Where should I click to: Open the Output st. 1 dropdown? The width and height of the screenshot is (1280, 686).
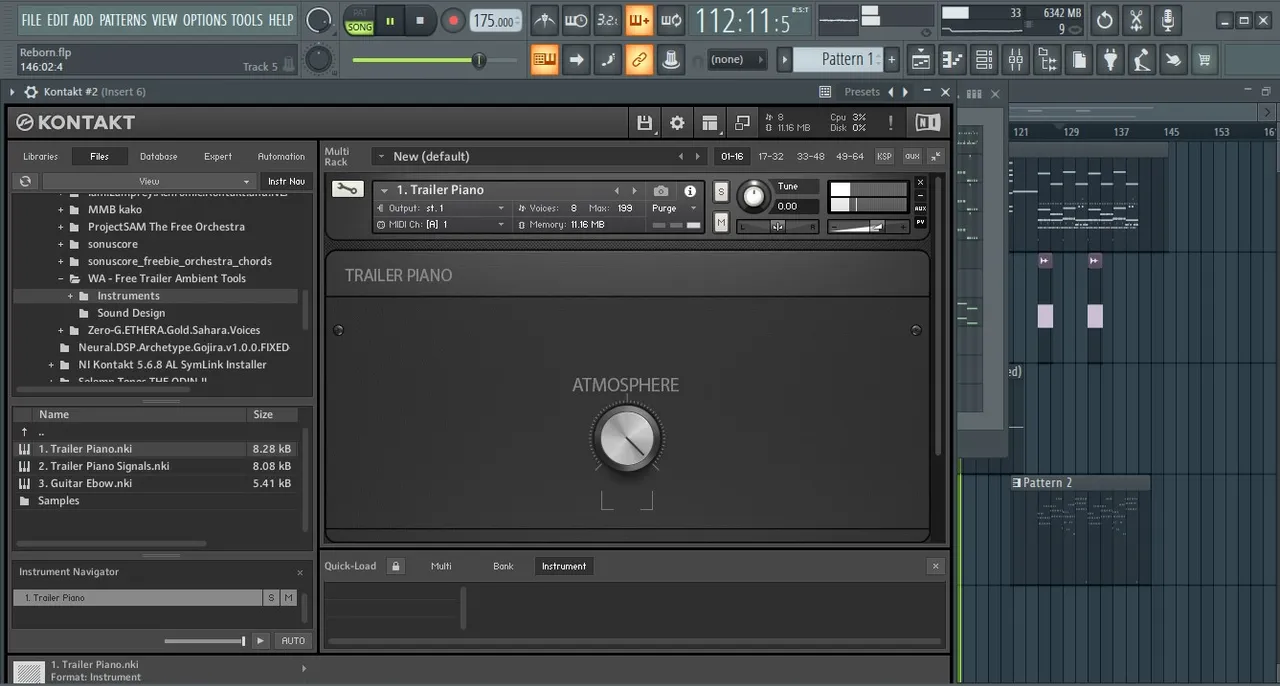(441, 208)
